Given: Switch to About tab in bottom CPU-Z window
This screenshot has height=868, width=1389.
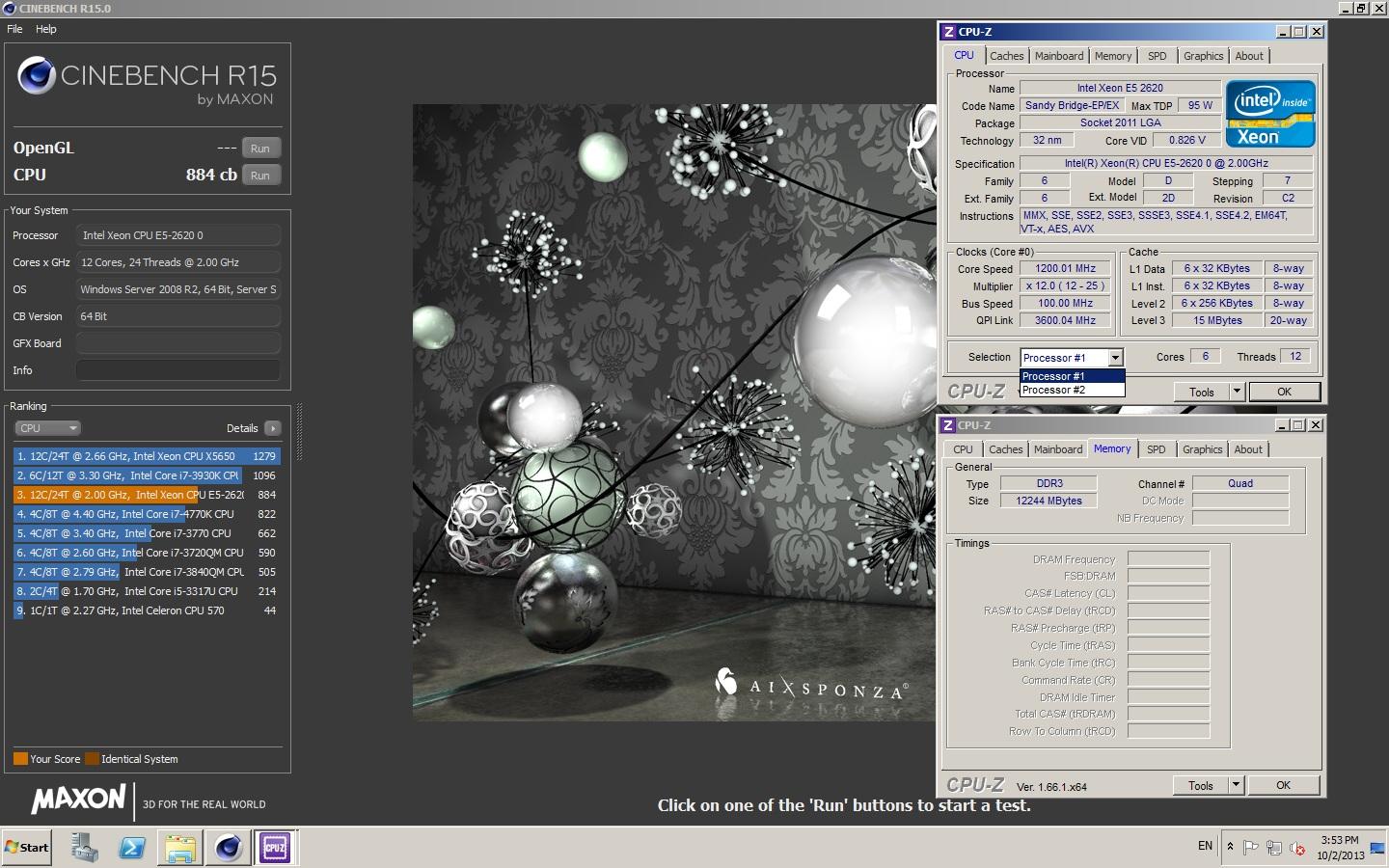Looking at the screenshot, I should point(1248,449).
